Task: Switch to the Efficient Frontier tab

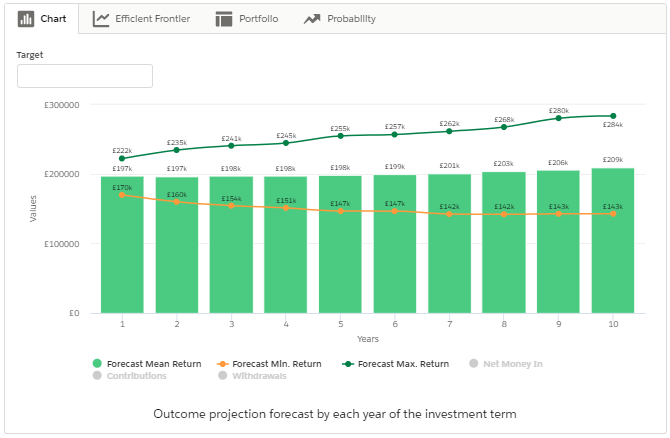Action: [x=151, y=19]
